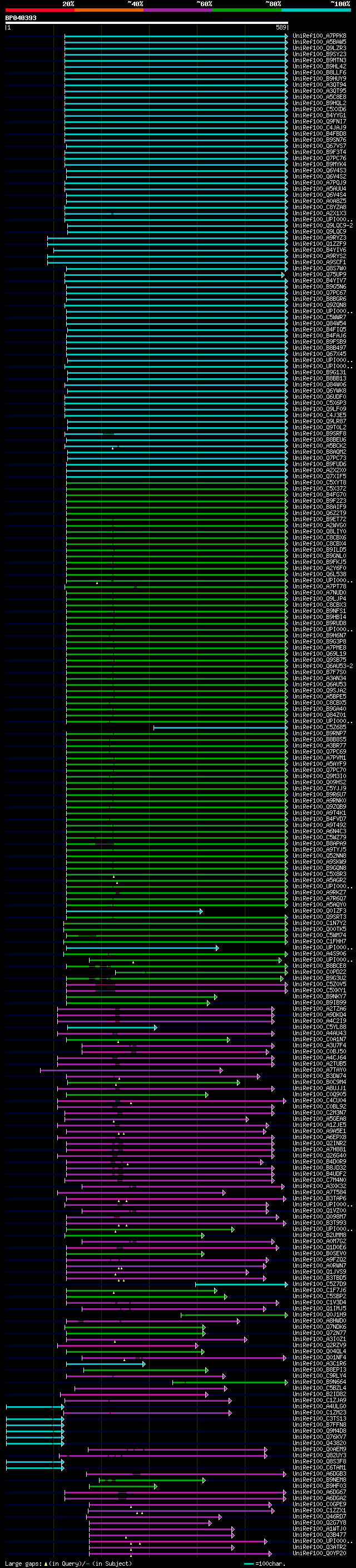Select hit label UniRef100_B4FVD7

[x=319, y=819]
